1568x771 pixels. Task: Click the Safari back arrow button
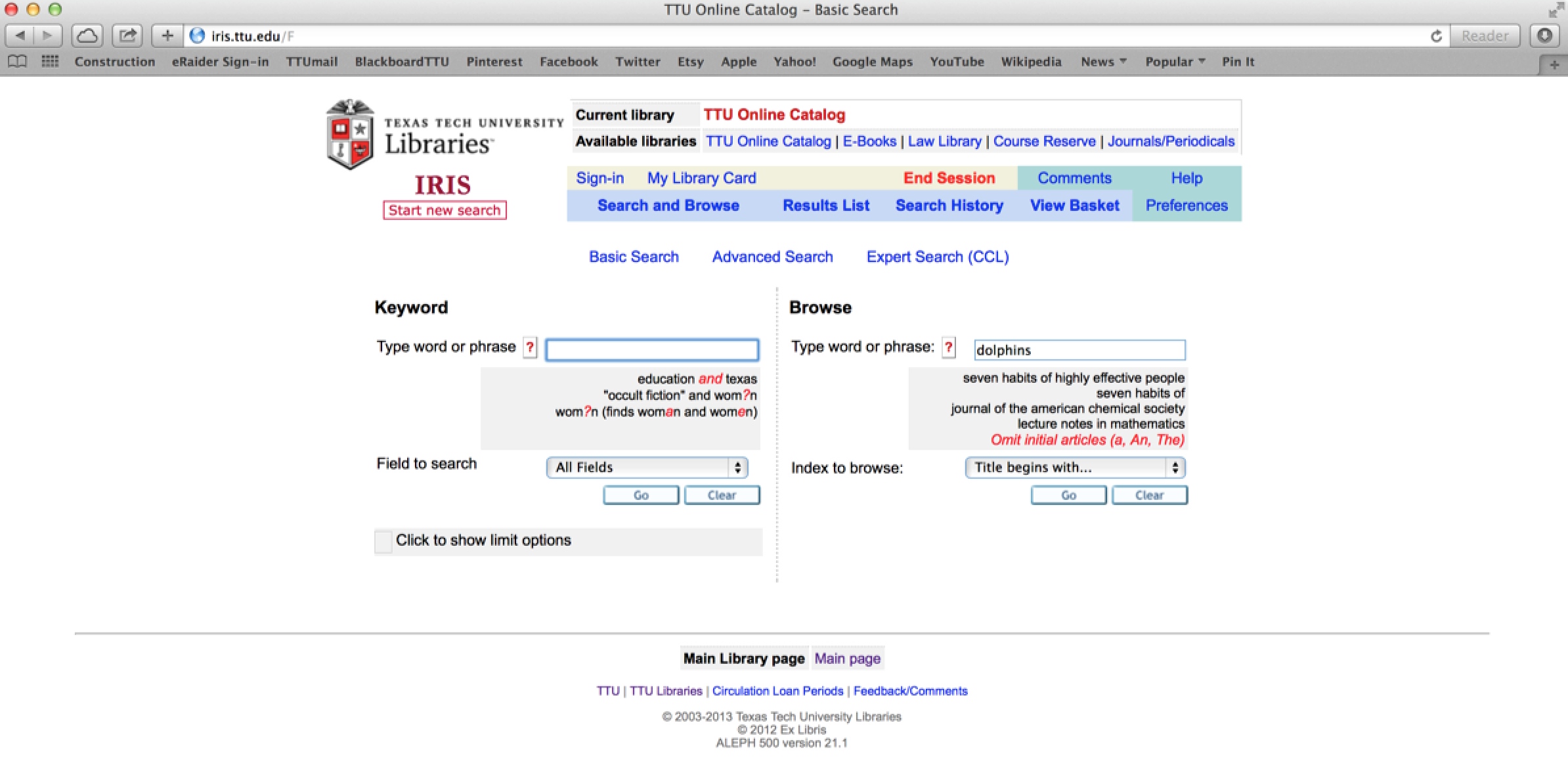[20, 35]
